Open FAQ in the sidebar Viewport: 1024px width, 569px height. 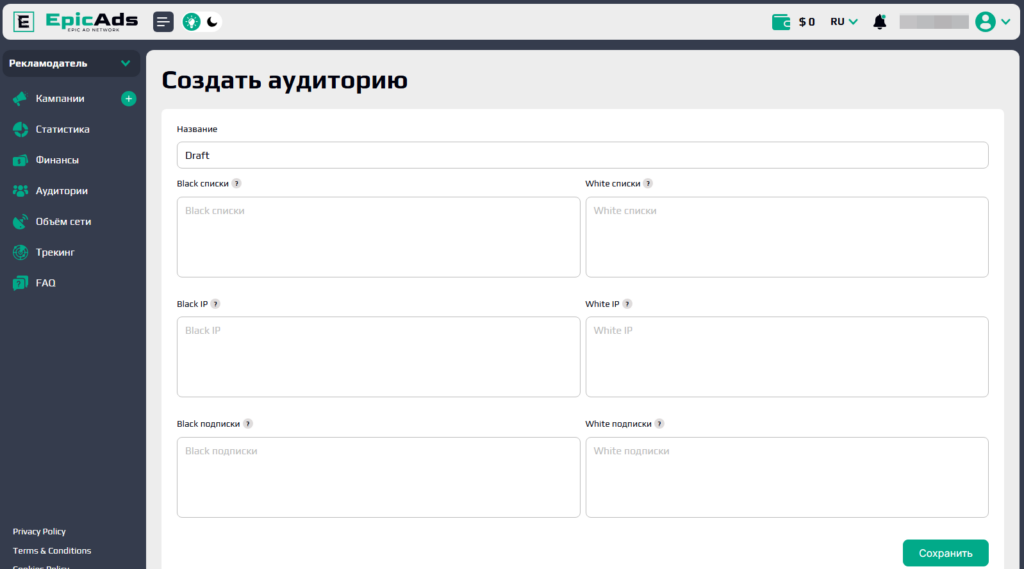[45, 283]
